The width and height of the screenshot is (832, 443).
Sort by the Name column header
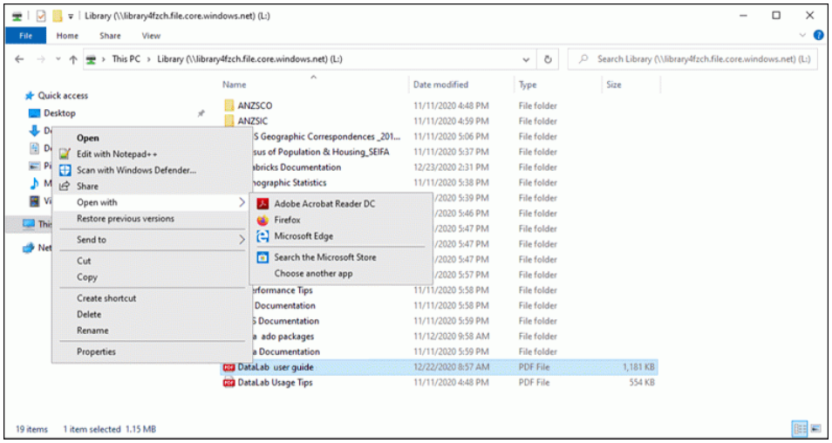click(234, 84)
